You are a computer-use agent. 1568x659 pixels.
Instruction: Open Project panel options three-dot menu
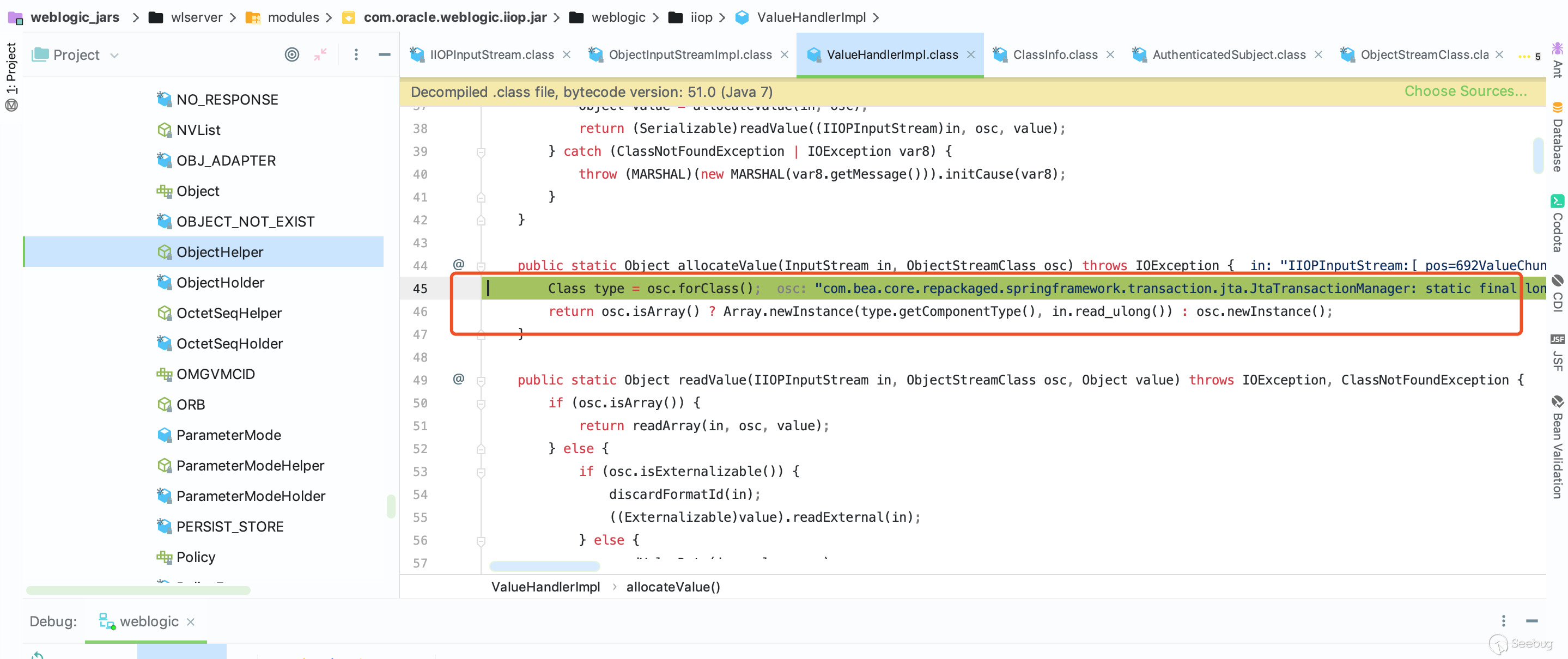pos(356,55)
